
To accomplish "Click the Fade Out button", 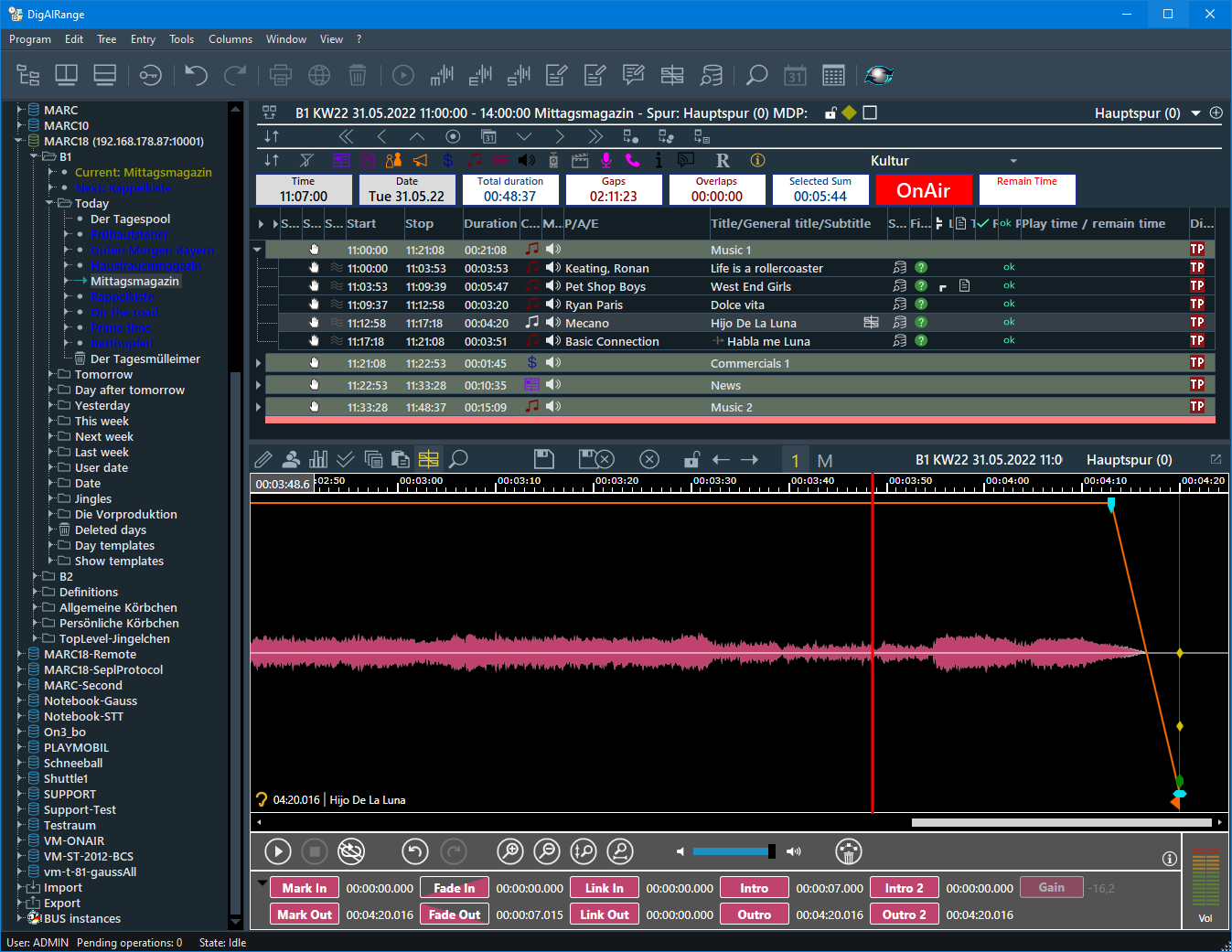I will pos(454,915).
